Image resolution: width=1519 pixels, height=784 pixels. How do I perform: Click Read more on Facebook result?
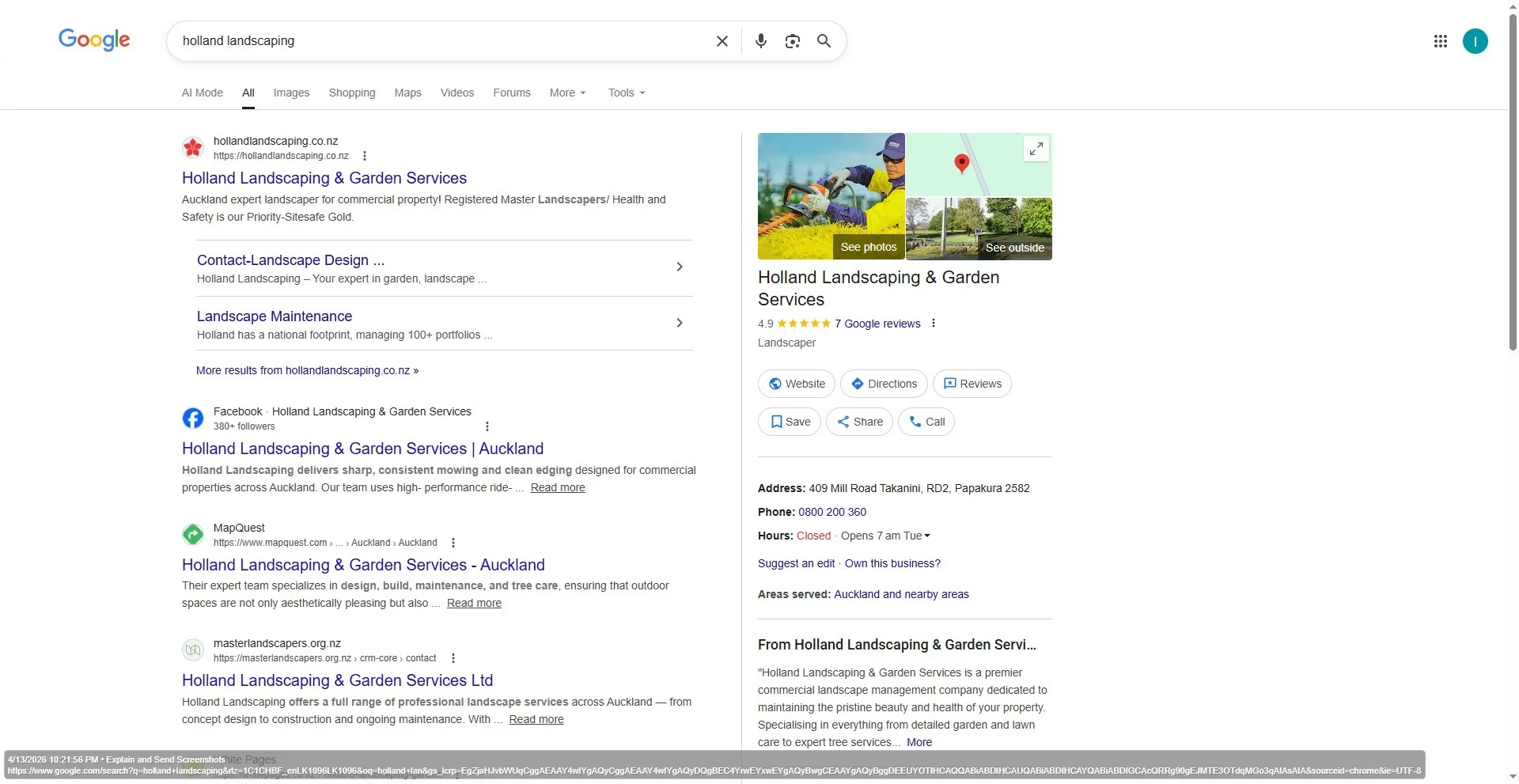click(558, 487)
